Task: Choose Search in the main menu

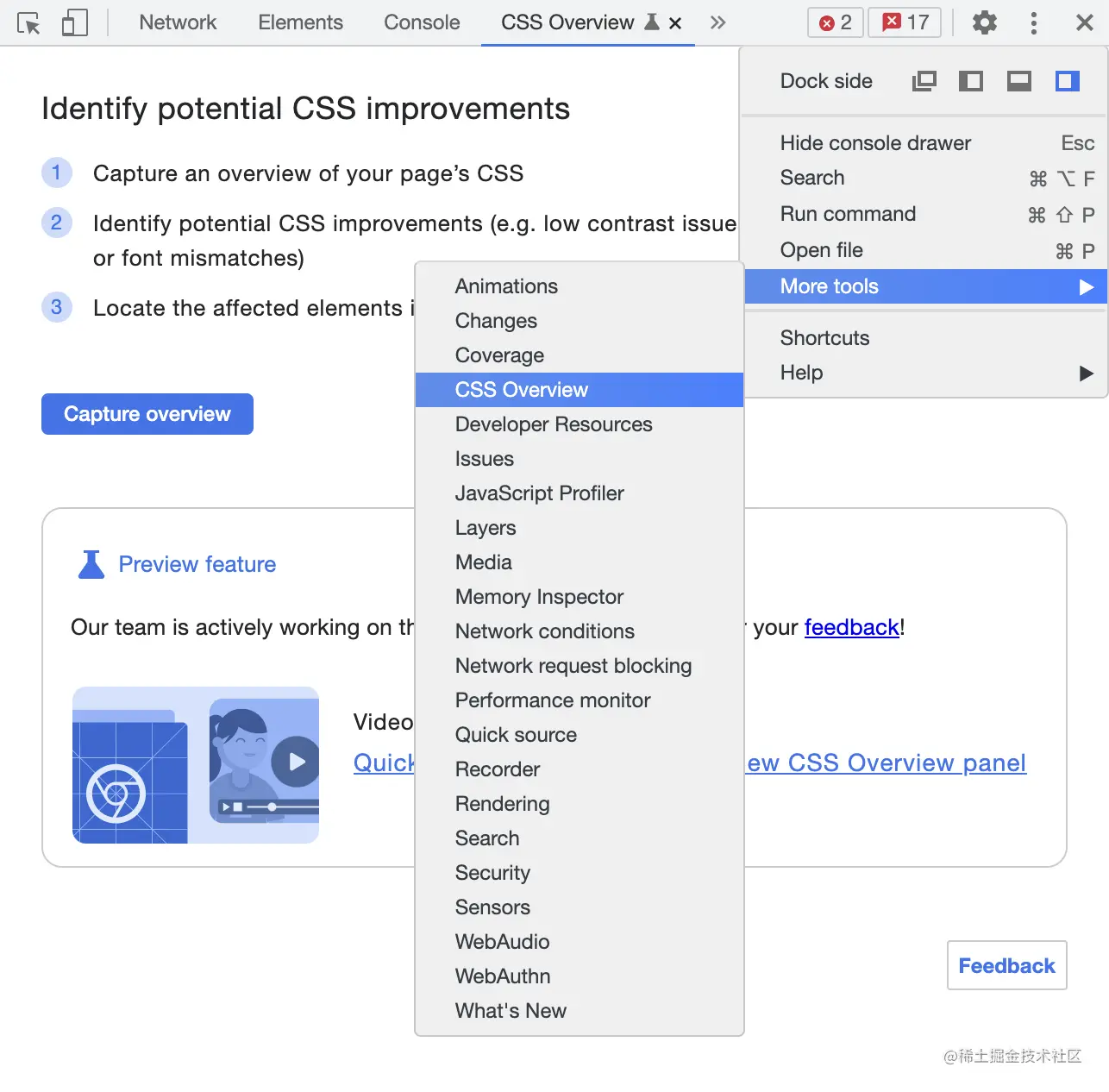Action: coord(925,178)
